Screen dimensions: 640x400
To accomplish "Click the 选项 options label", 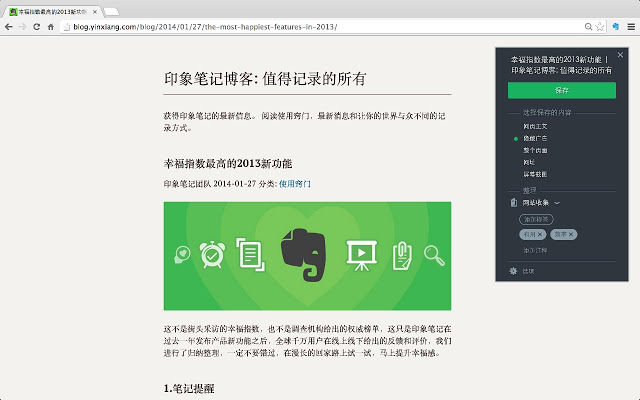I will (528, 271).
